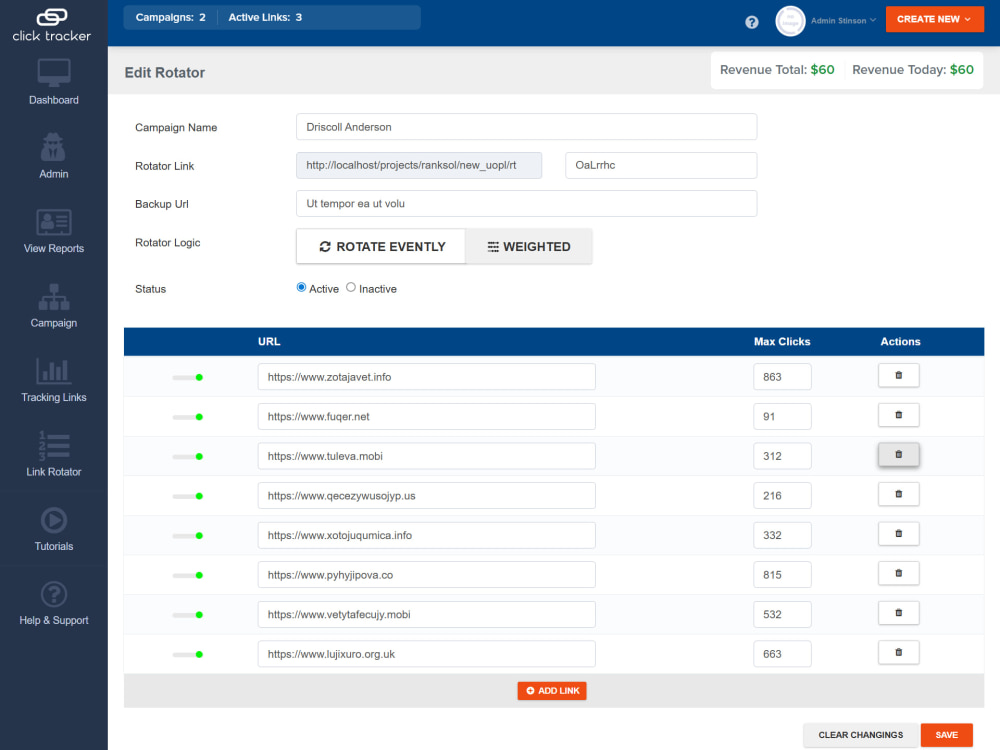1000x750 pixels.
Task: Edit the fuqer.net URL field
Action: click(427, 416)
